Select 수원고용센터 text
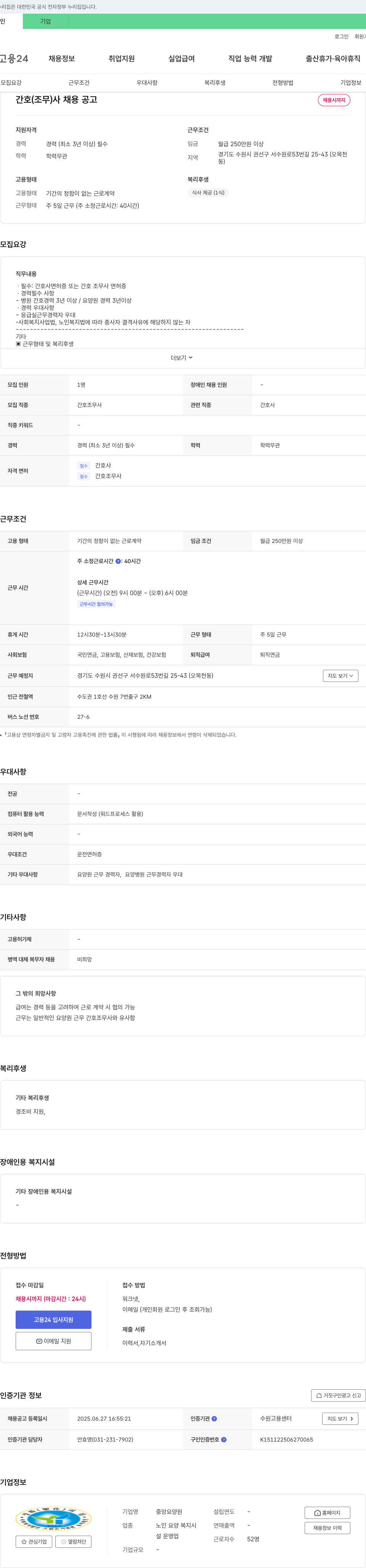 [276, 1419]
